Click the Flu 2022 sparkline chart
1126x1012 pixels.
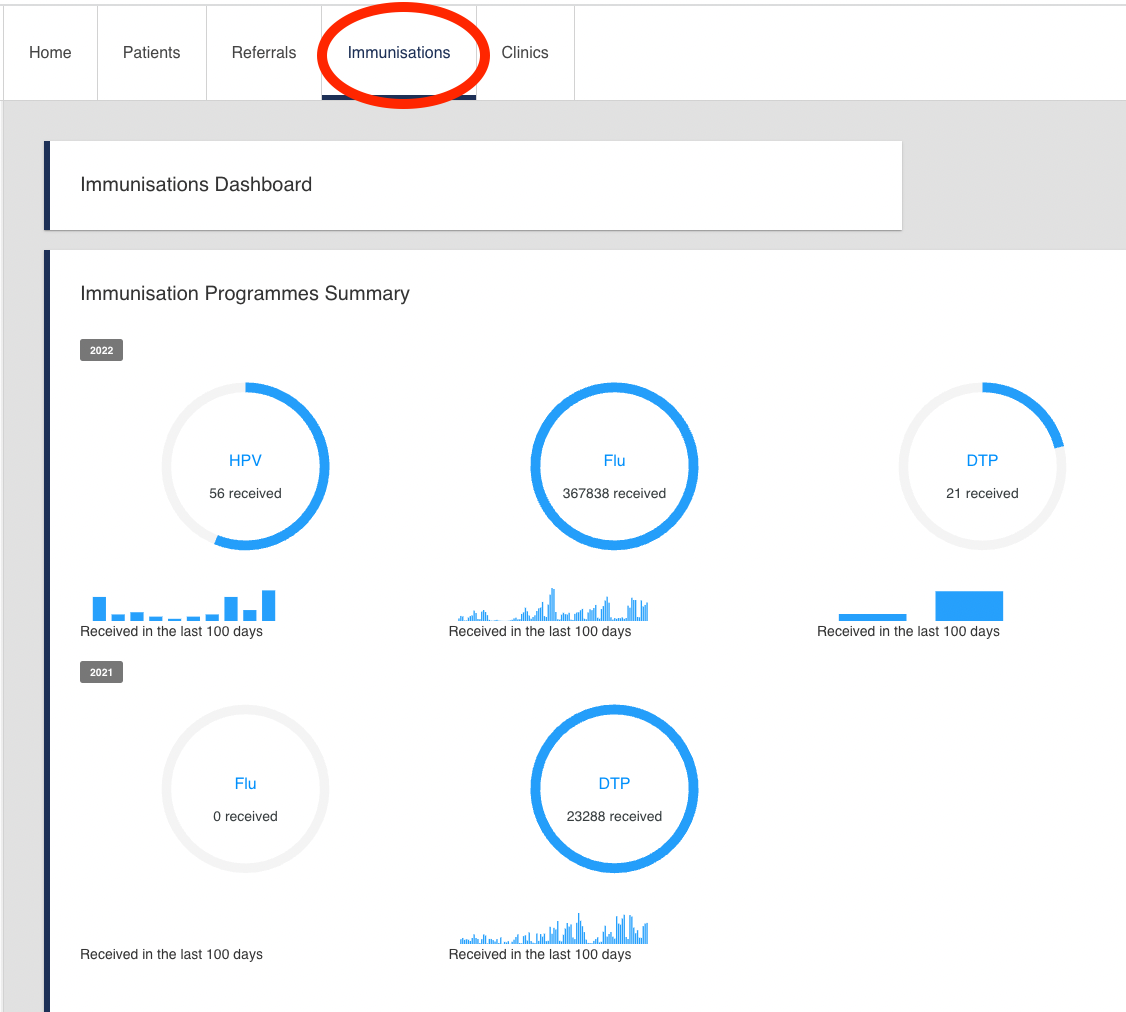coord(553,606)
